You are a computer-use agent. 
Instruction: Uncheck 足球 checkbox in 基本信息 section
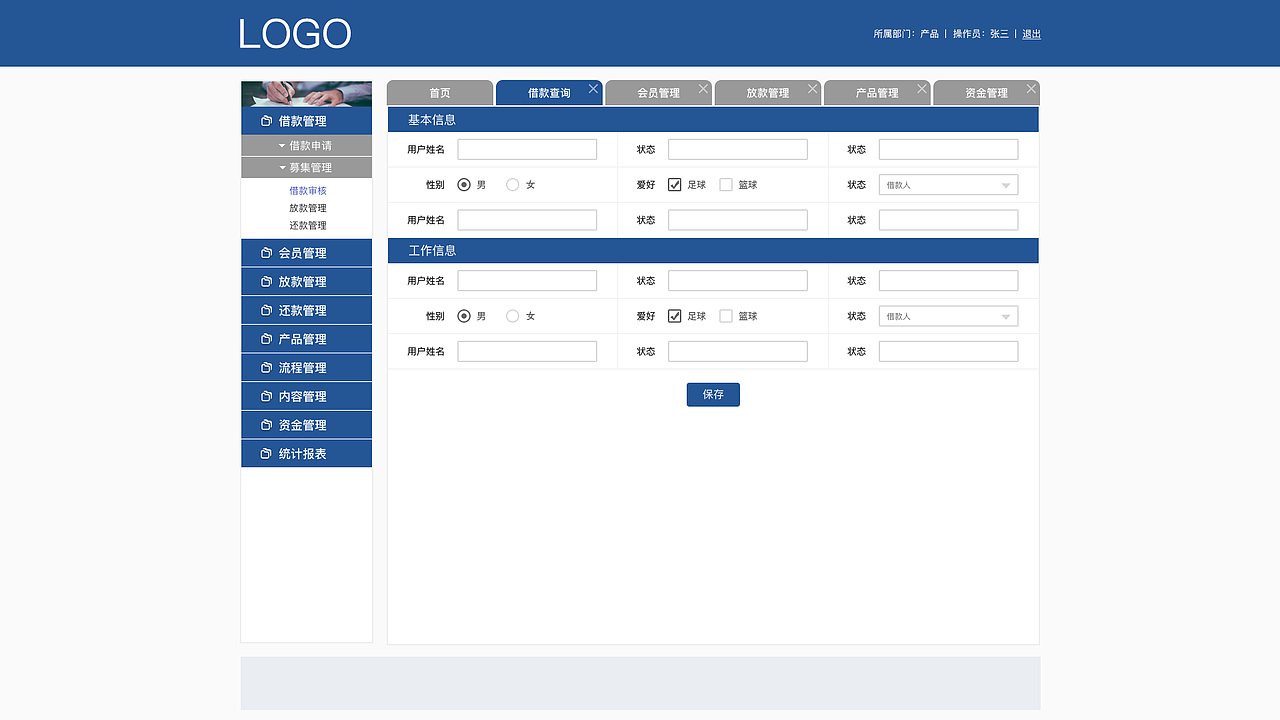[x=675, y=185]
